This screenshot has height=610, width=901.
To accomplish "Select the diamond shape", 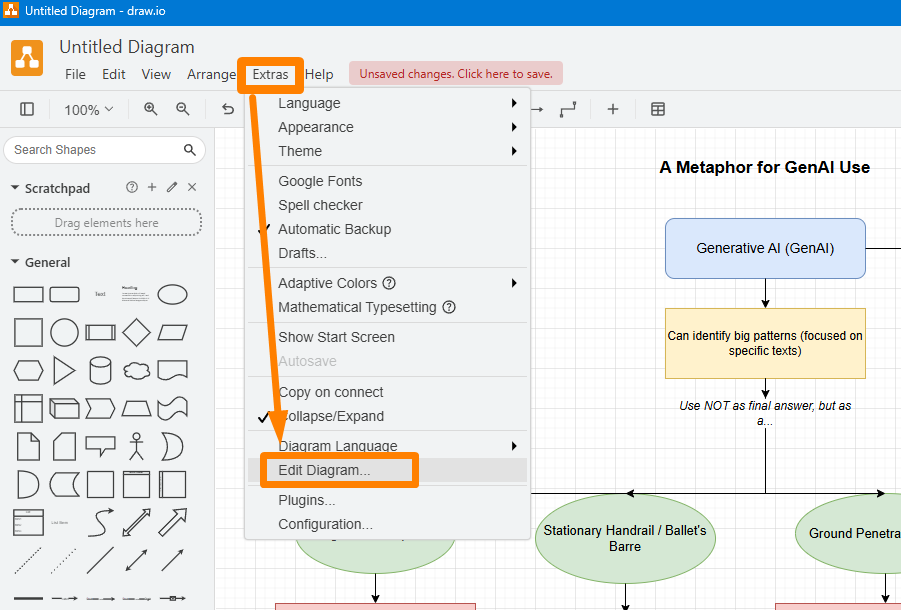I will pos(136,333).
